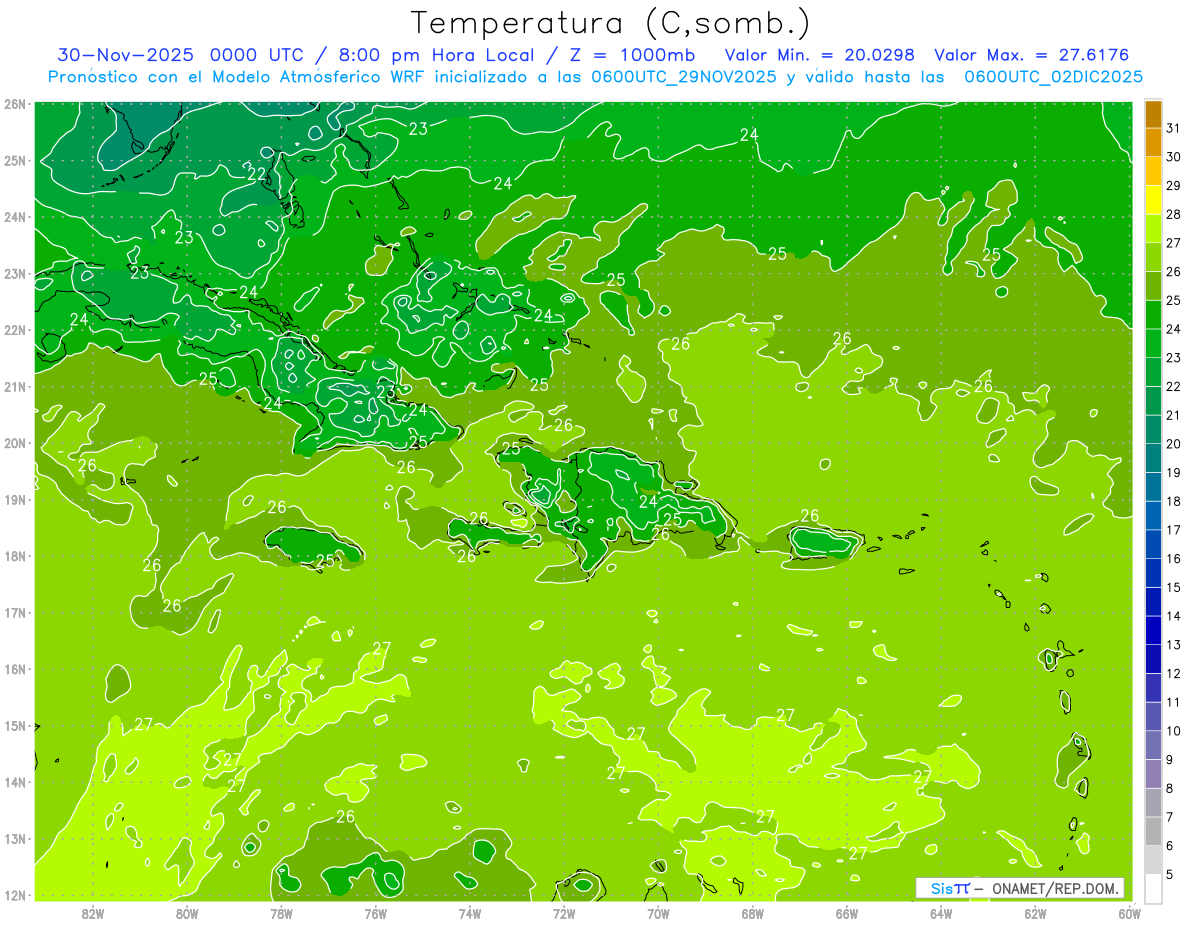Click the white swatch below 5 on the color bar
1200x927 pixels.
coord(1154,888)
